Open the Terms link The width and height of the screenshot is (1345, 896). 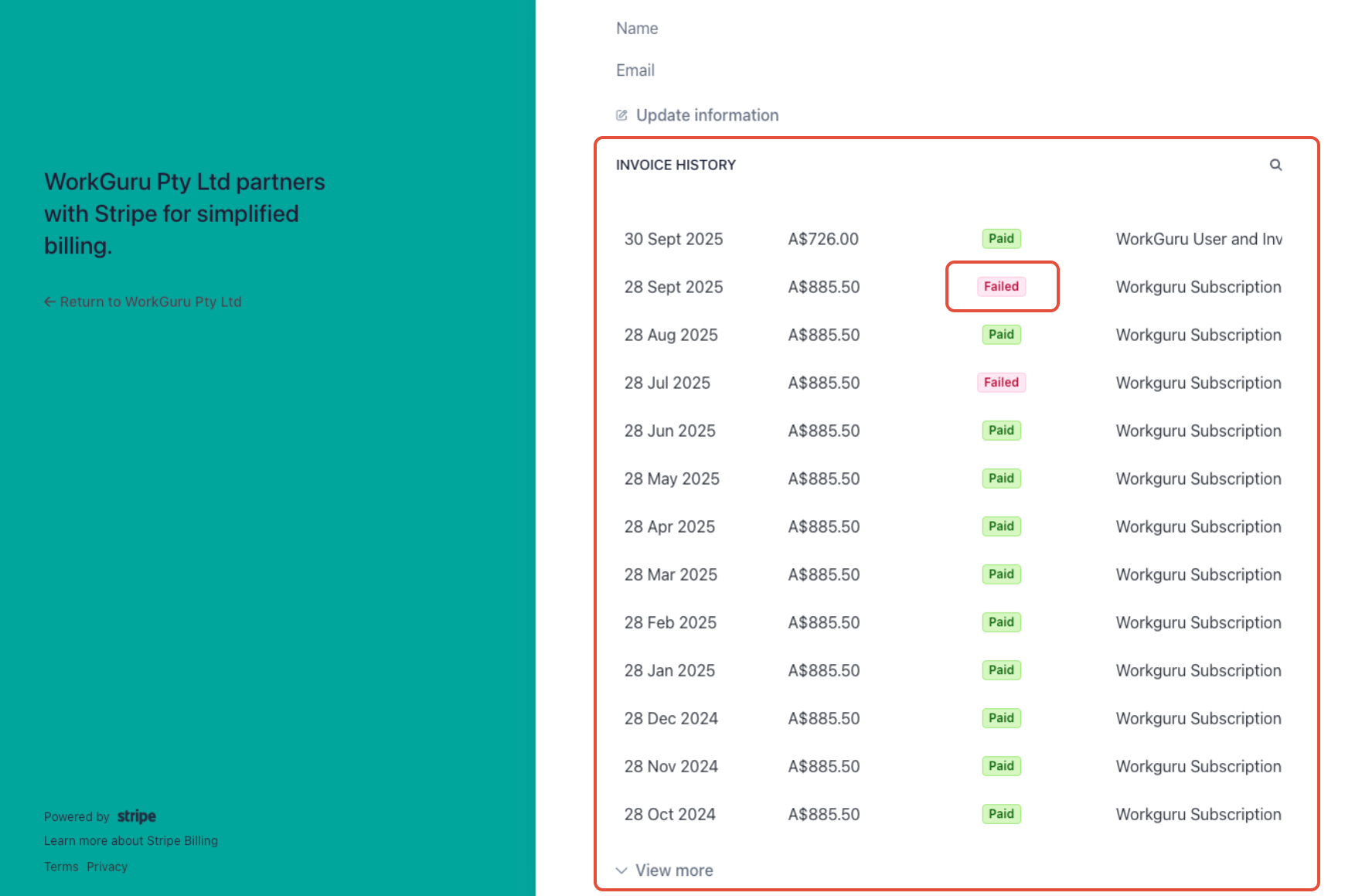tap(61, 867)
